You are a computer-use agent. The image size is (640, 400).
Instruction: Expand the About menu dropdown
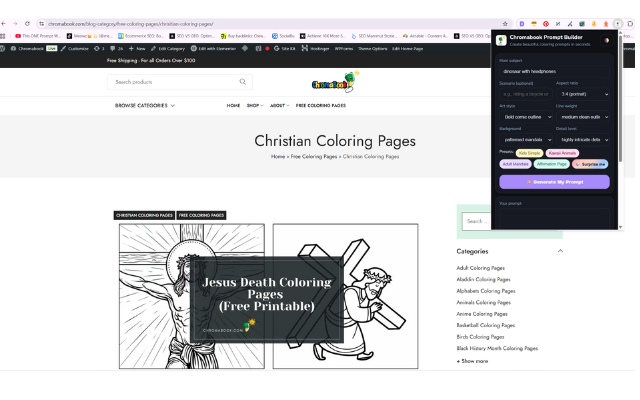280,105
